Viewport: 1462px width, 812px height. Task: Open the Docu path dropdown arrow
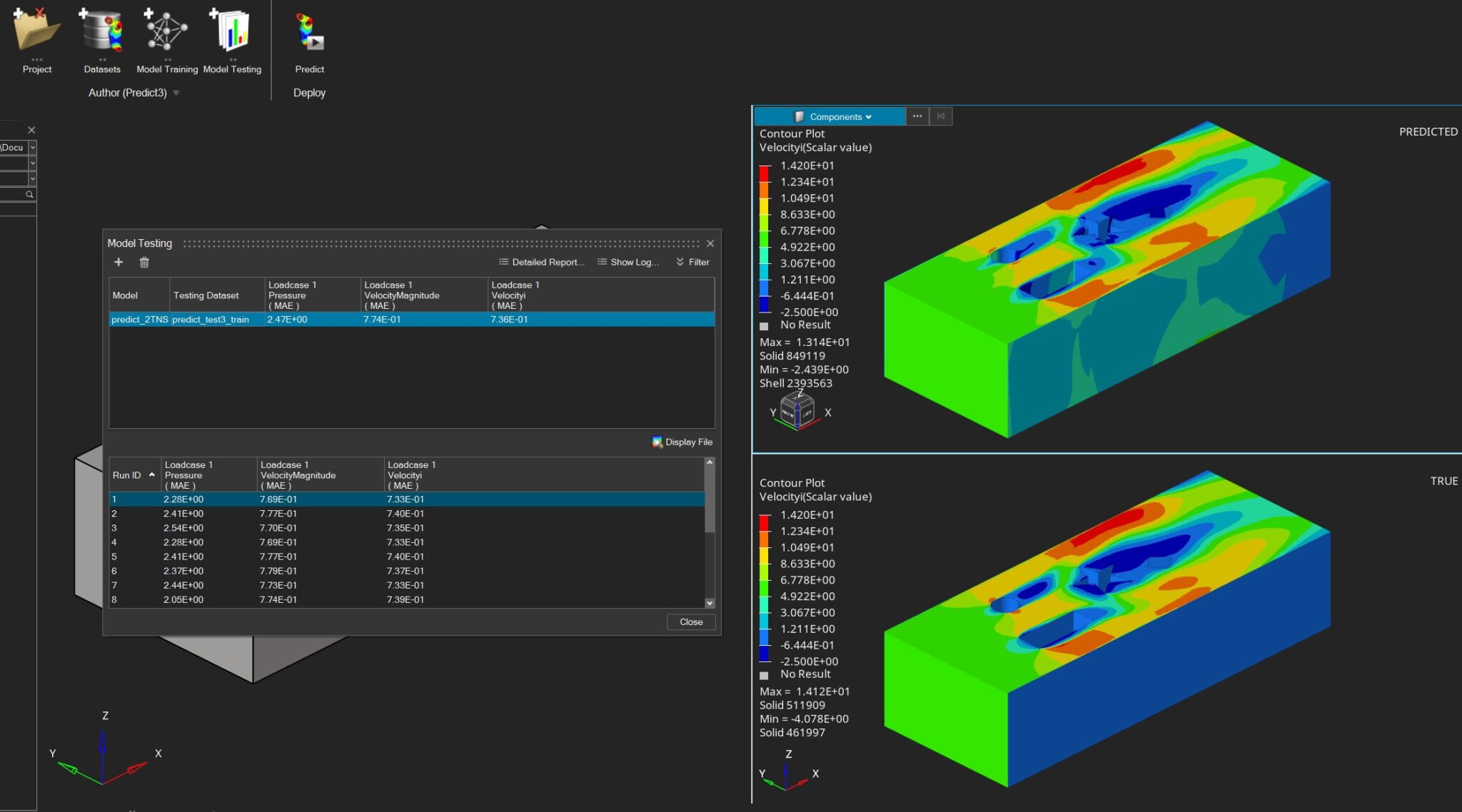tap(32, 148)
